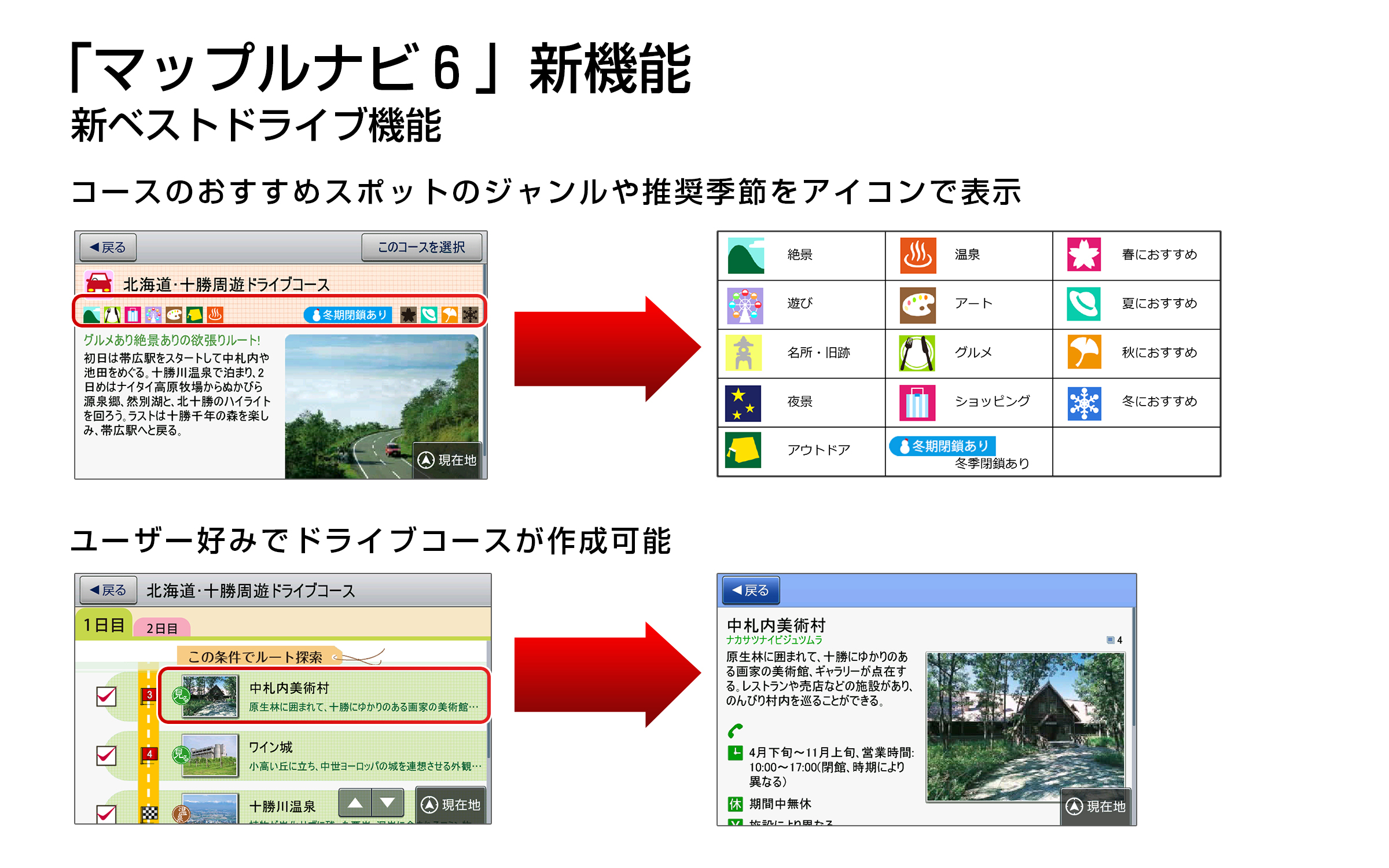Screen dimensions: 1389x868
Task: Open the 中札内美術村 thumbnail in itinerary
Action: tap(210, 697)
